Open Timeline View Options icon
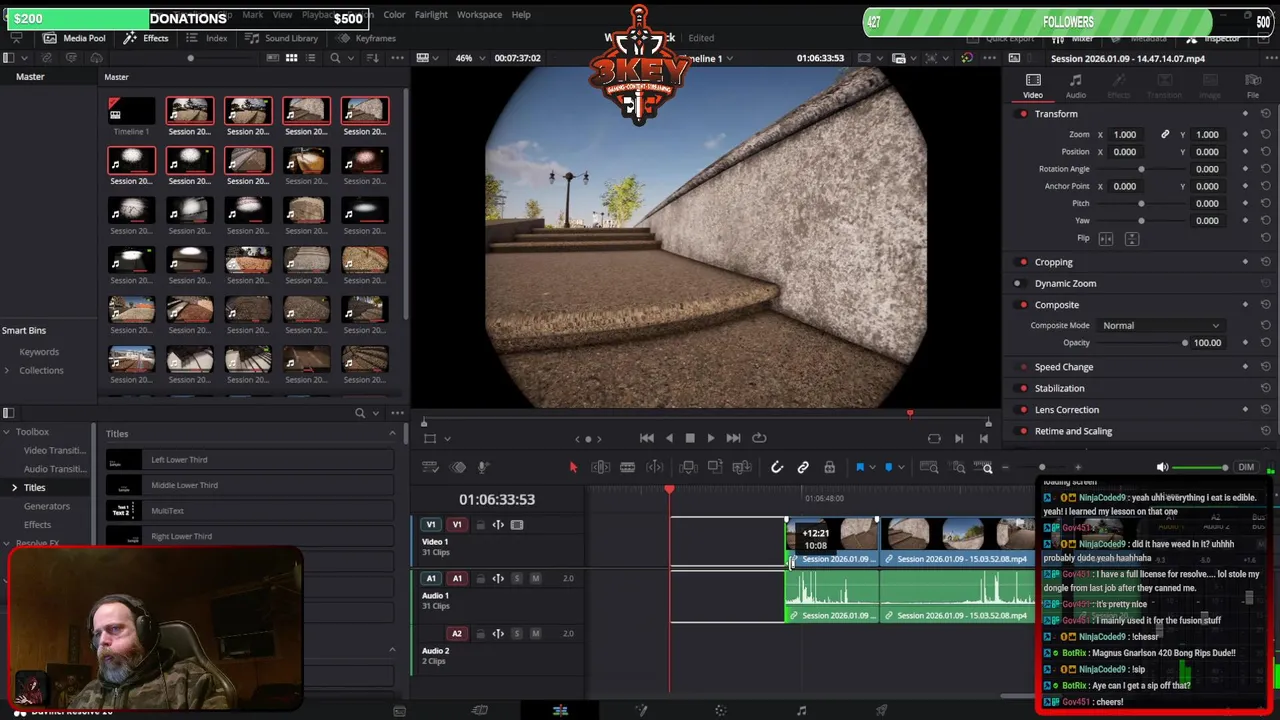Screen dimensions: 1280x720 (x=430, y=467)
